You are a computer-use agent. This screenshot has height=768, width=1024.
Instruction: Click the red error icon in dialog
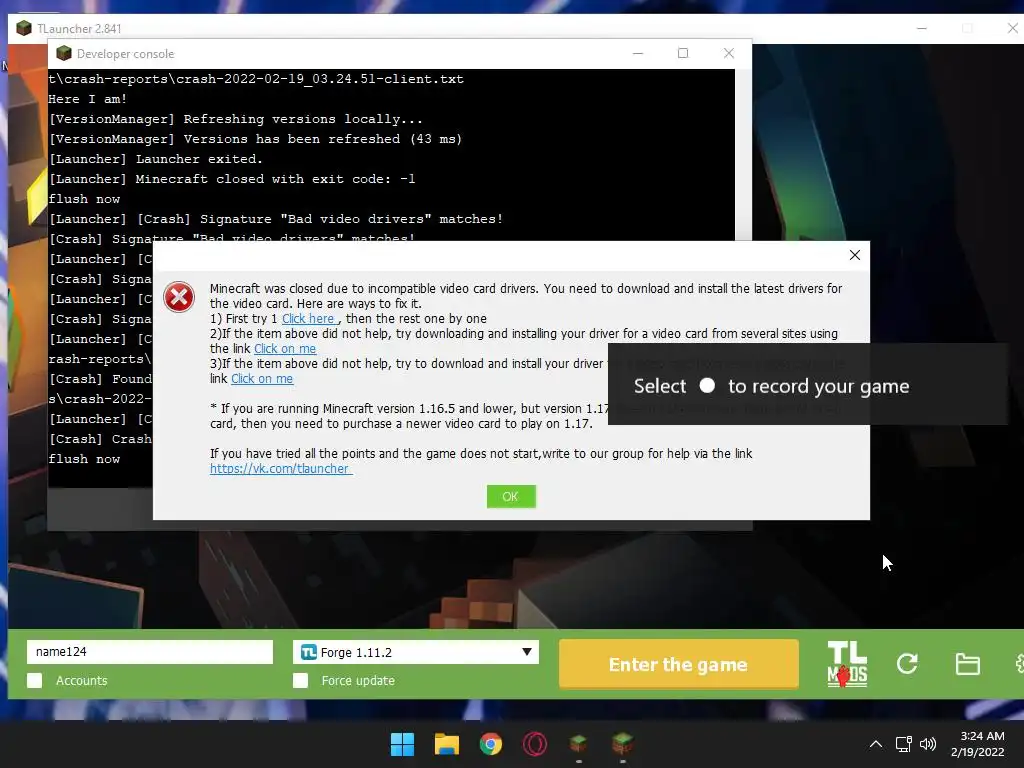[178, 298]
